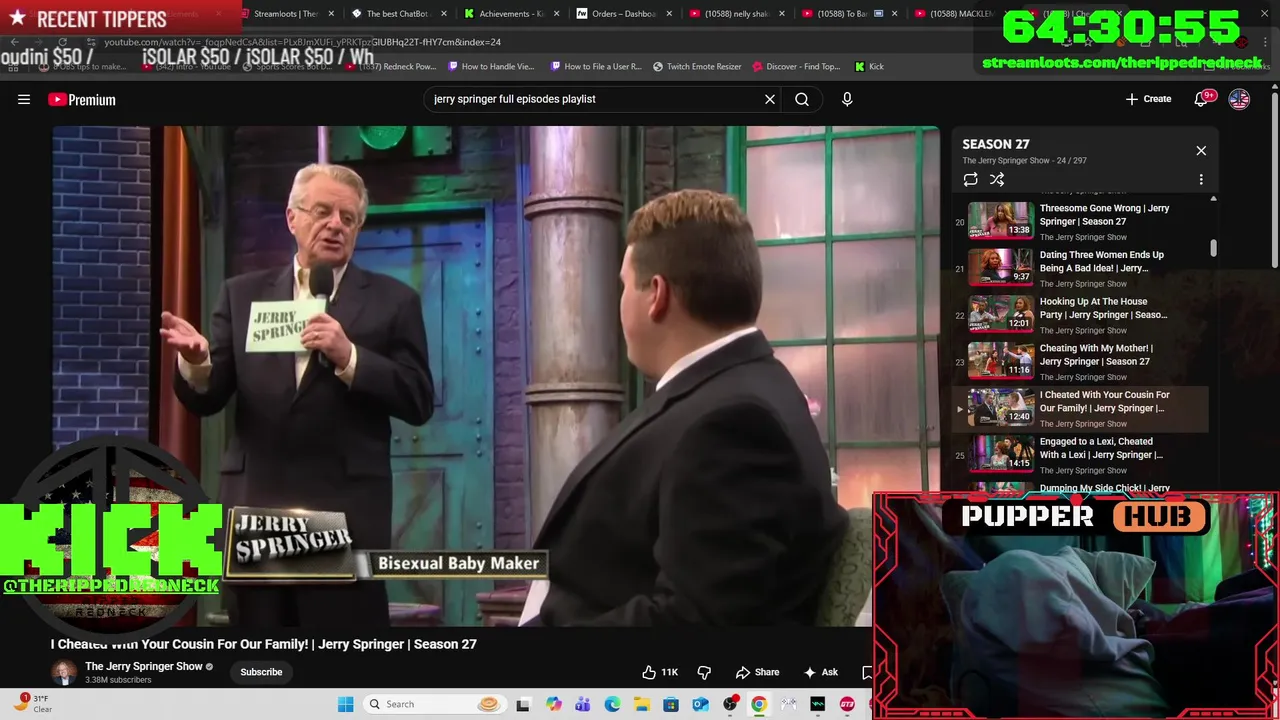Image resolution: width=1280 pixels, height=720 pixels.
Task: Open Task View from taskbar
Action: (523, 704)
